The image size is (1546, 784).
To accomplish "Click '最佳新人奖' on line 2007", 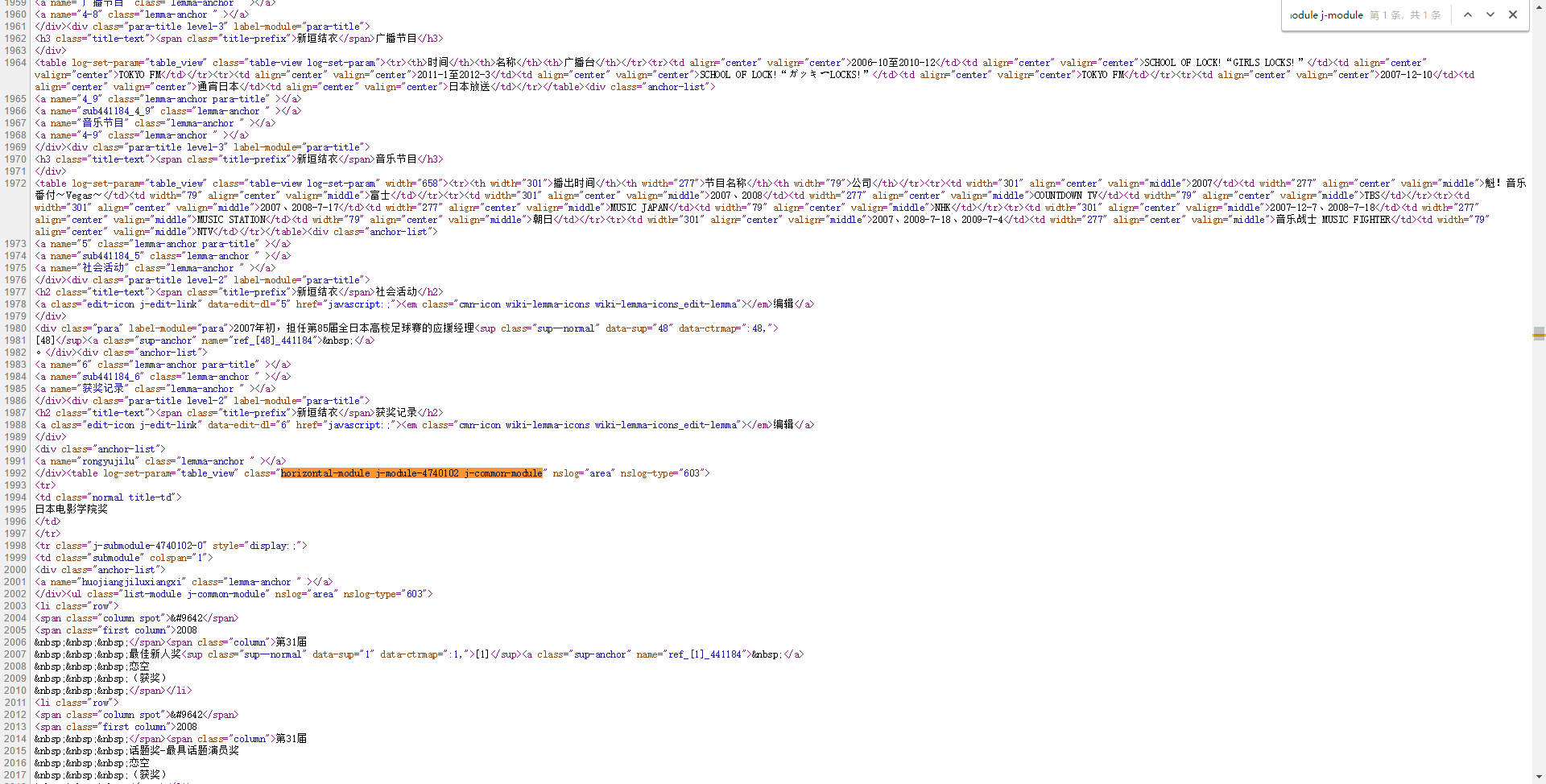I will (x=155, y=654).
